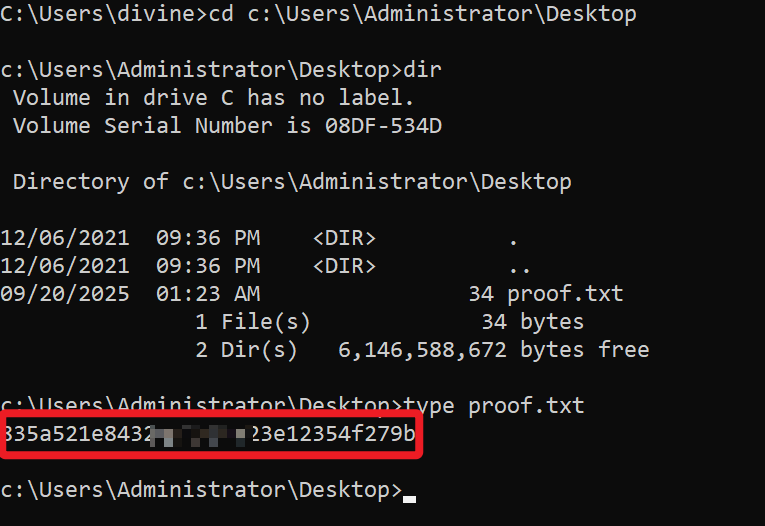Click the pixelated middle section of the hash
The image size is (765, 526).
[x=202, y=435]
